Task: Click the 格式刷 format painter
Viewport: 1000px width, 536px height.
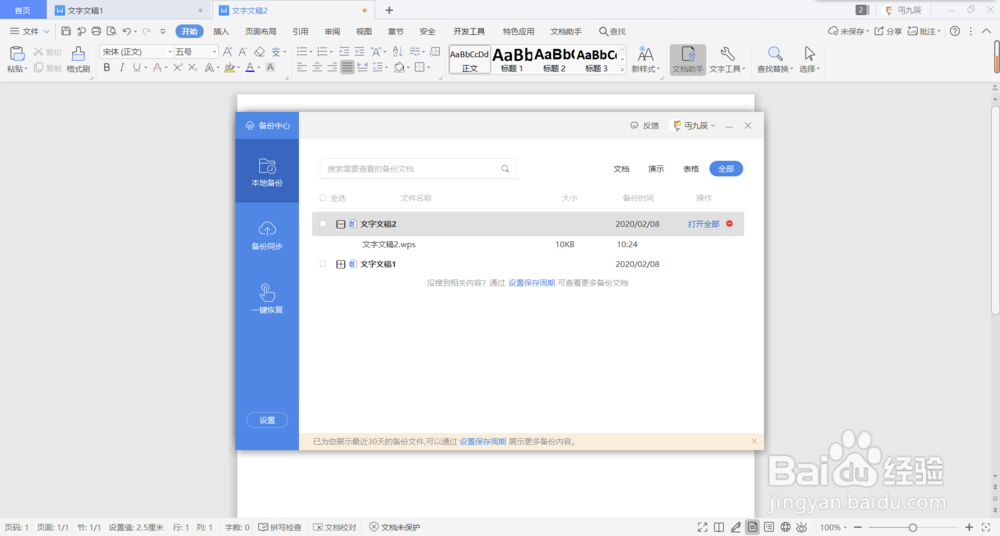Action: 78,59
